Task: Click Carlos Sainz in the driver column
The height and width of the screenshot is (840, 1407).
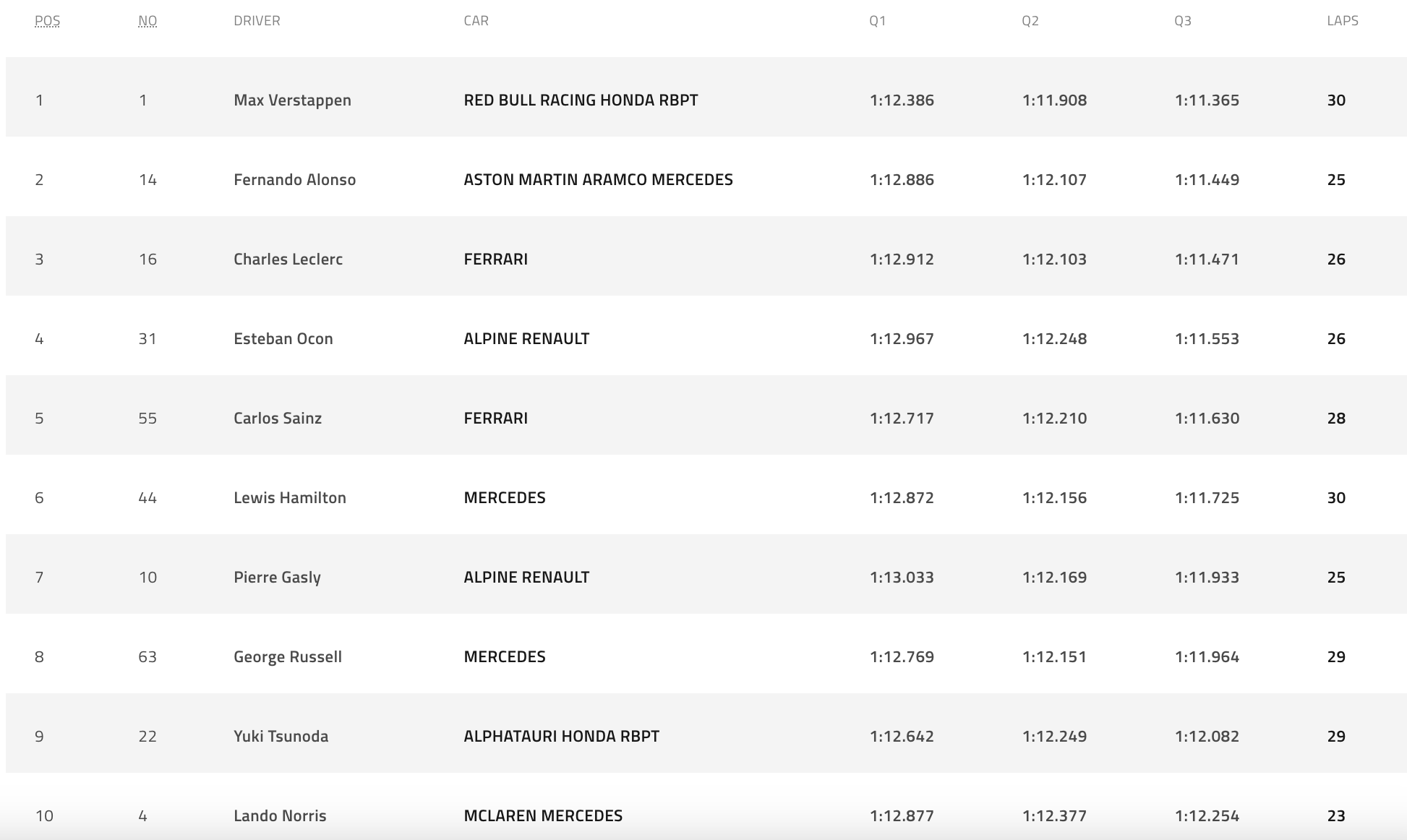Action: (277, 418)
